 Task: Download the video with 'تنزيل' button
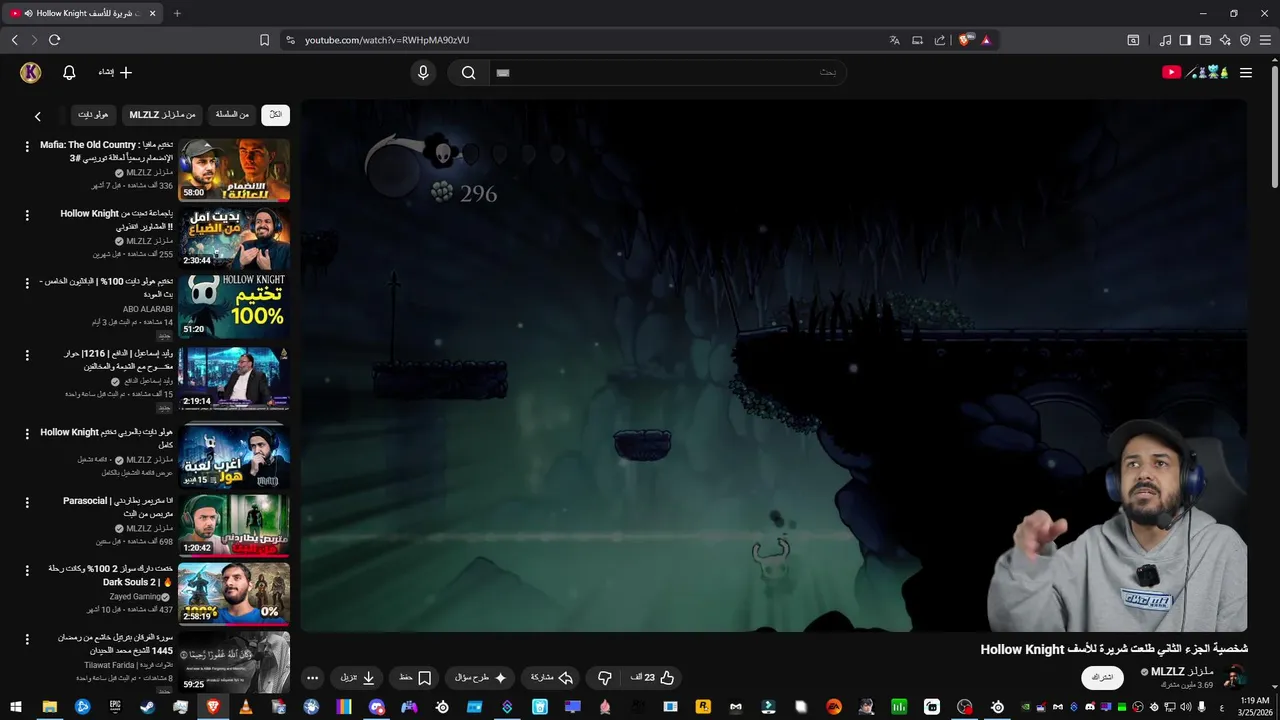click(x=357, y=677)
